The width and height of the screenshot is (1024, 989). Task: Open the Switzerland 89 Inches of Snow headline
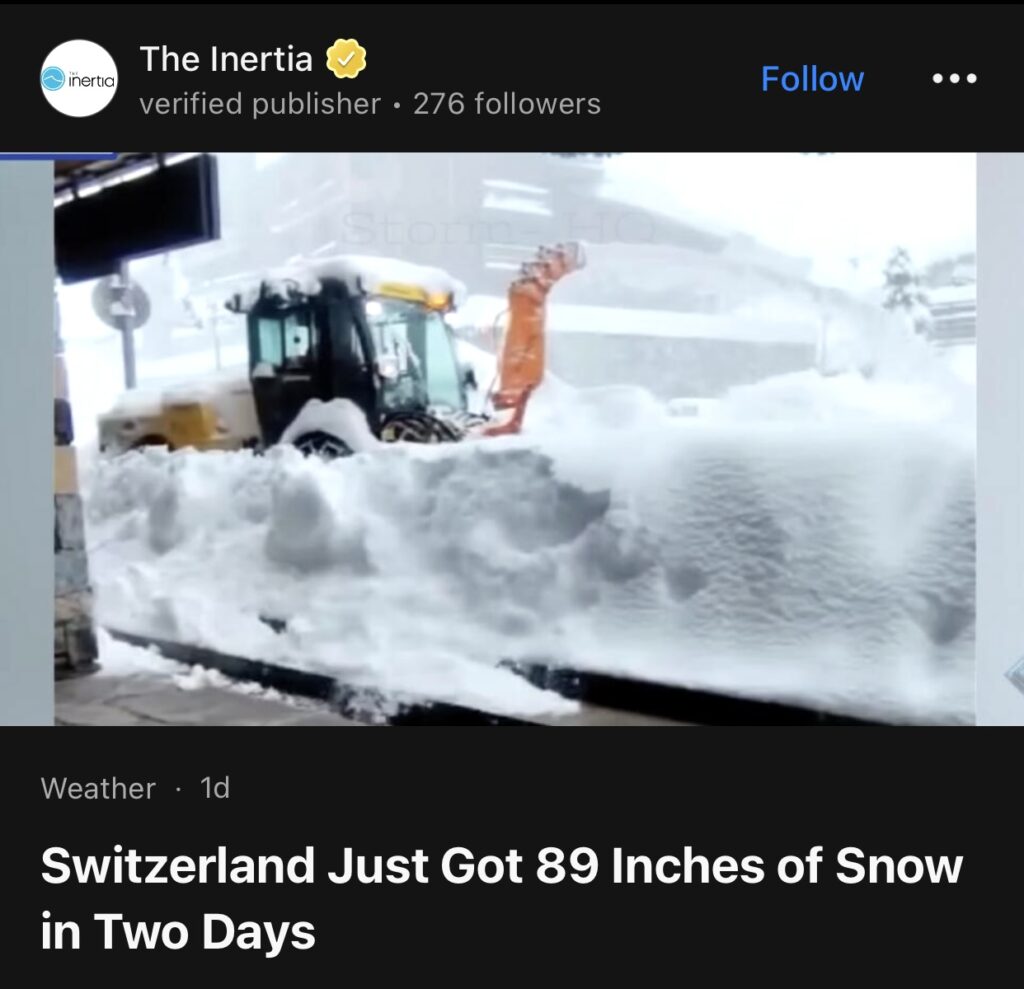(502, 898)
